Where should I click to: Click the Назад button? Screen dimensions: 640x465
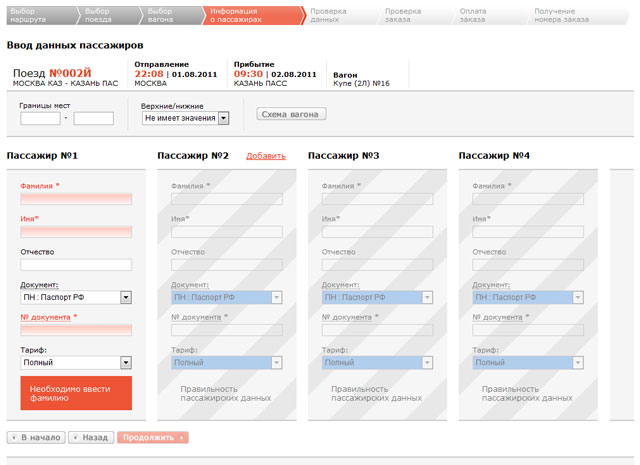[90, 437]
